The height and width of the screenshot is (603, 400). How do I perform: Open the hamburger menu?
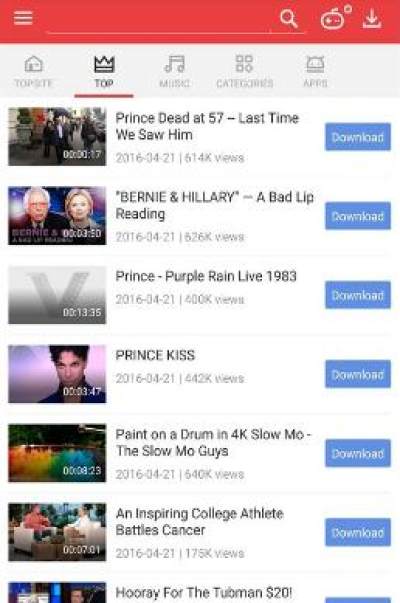tap(23, 18)
